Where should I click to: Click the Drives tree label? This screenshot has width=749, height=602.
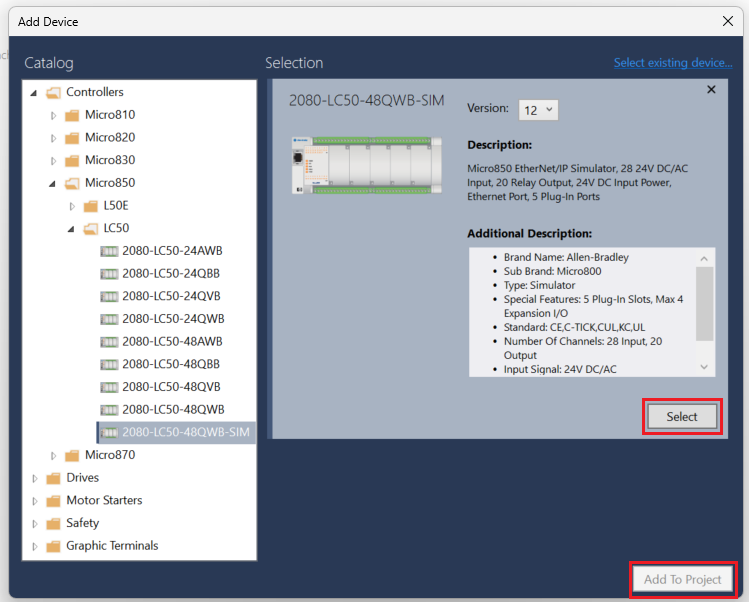pos(83,478)
